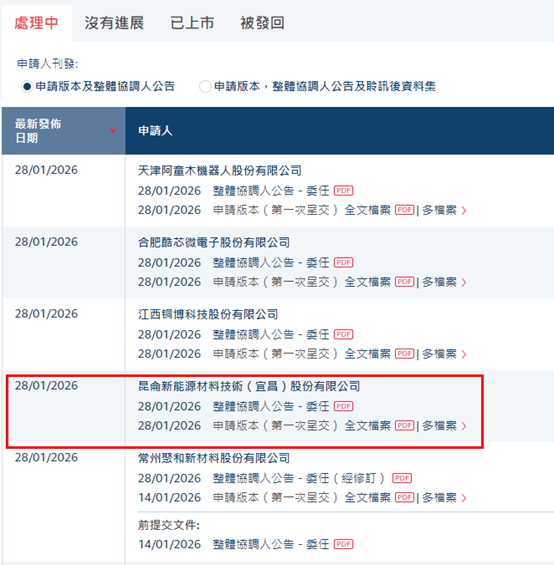Screen dimensions: 554x565
Task: Open 多檔案 link for 合肥酷芯微電子
Action: 439,282
